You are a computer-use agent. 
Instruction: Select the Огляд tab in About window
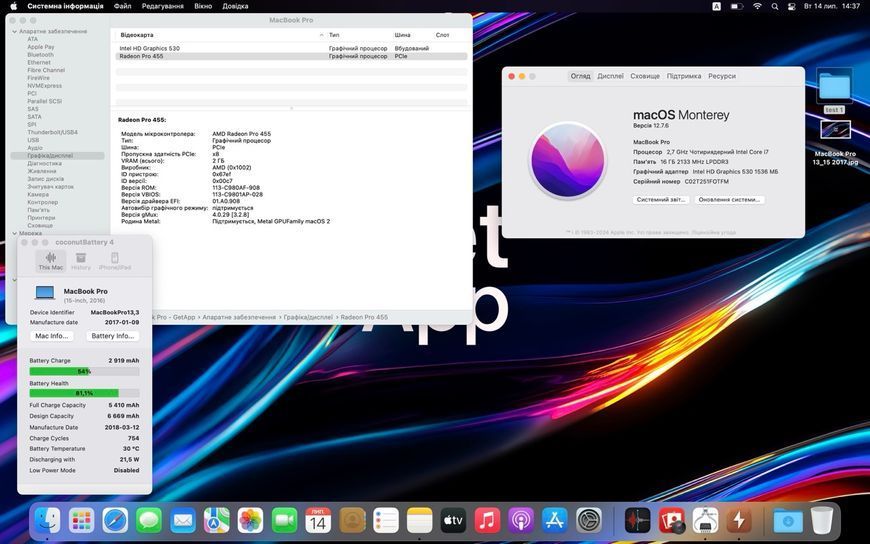(x=580, y=76)
